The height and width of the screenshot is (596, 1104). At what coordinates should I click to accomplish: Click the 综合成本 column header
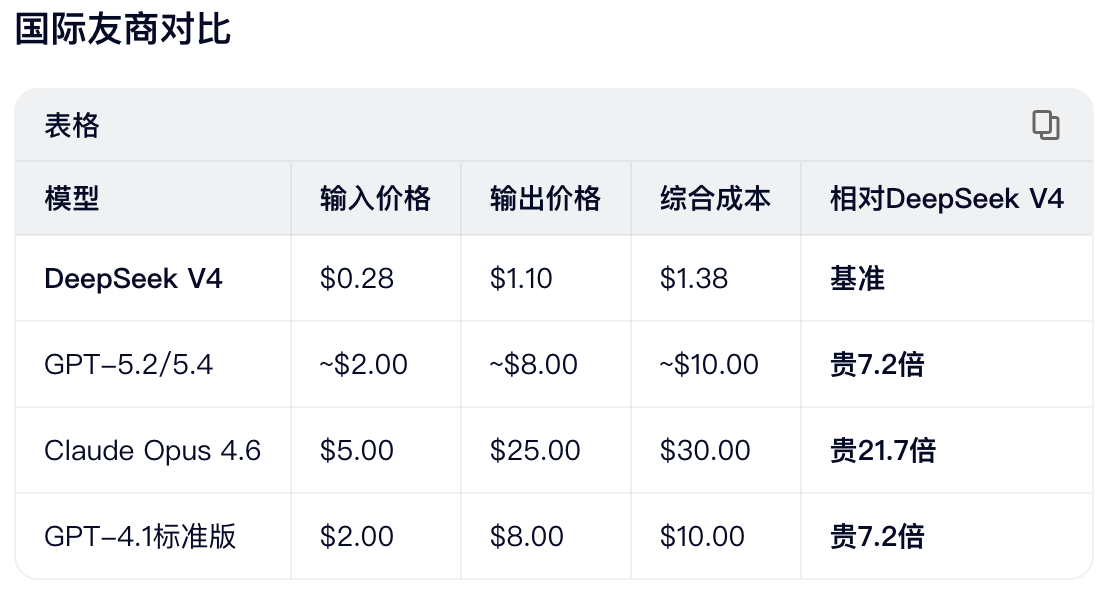[716, 198]
